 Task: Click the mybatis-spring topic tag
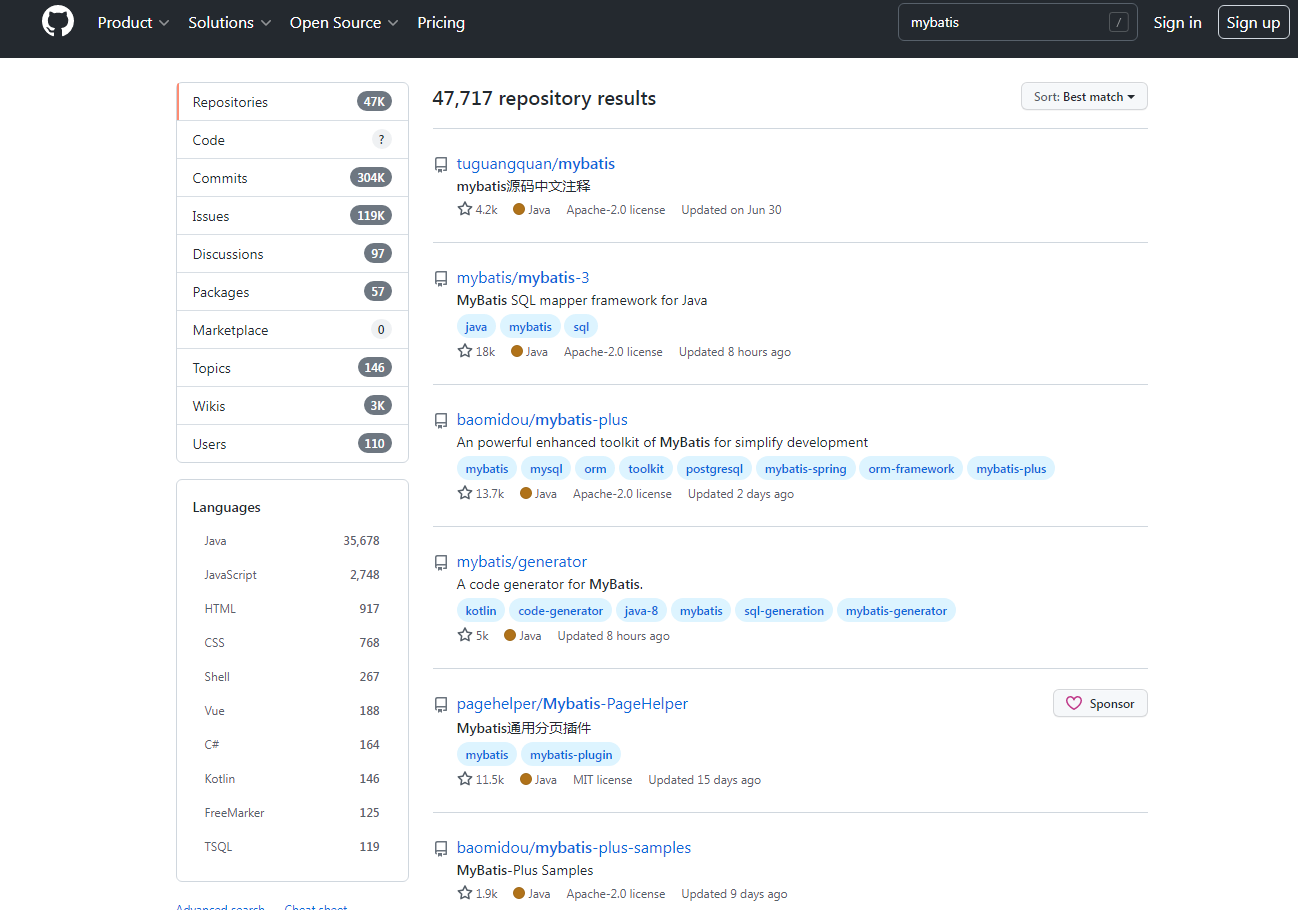click(x=805, y=469)
